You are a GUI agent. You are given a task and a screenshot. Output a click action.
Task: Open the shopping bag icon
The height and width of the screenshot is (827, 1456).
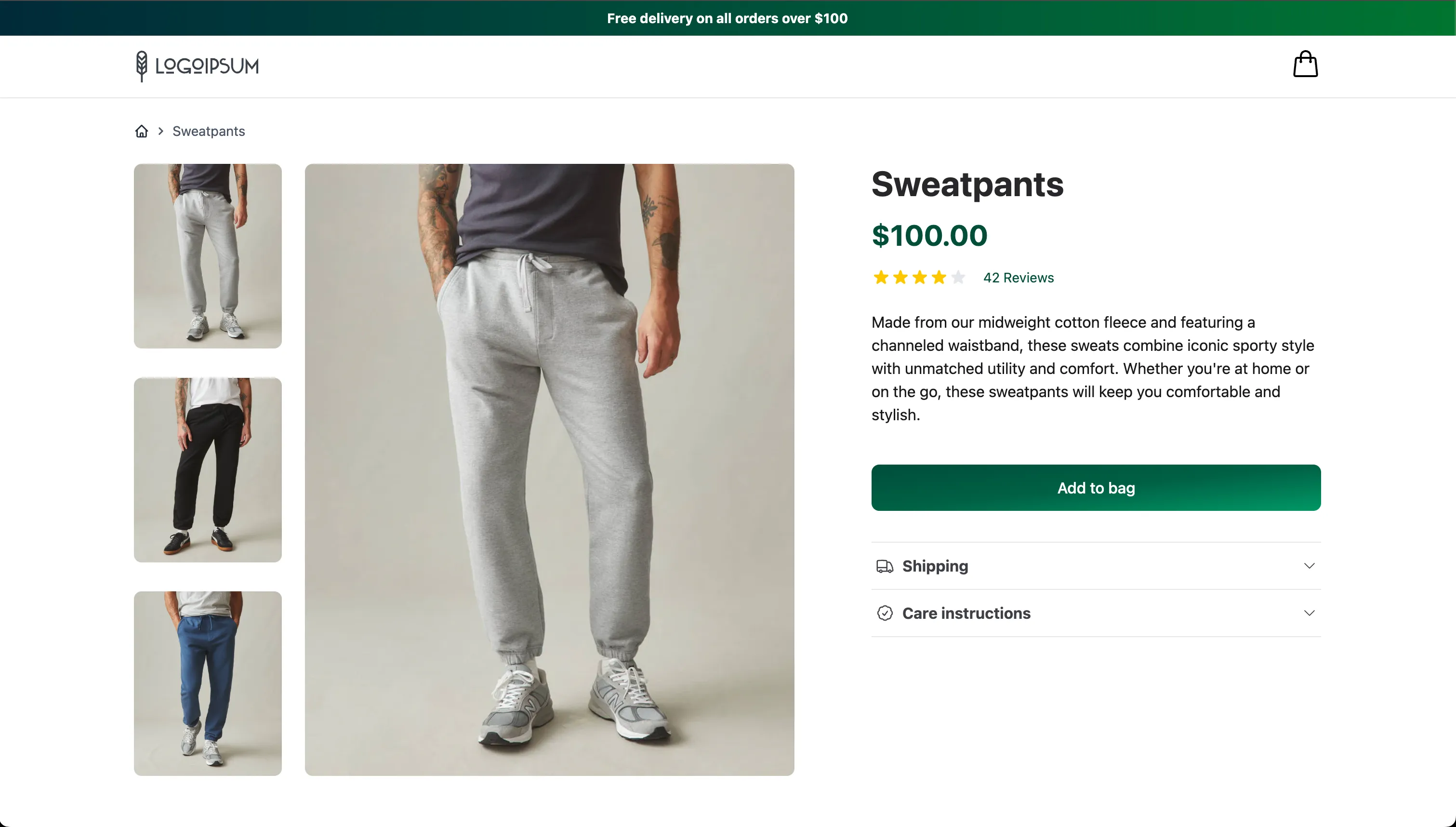[x=1305, y=64]
